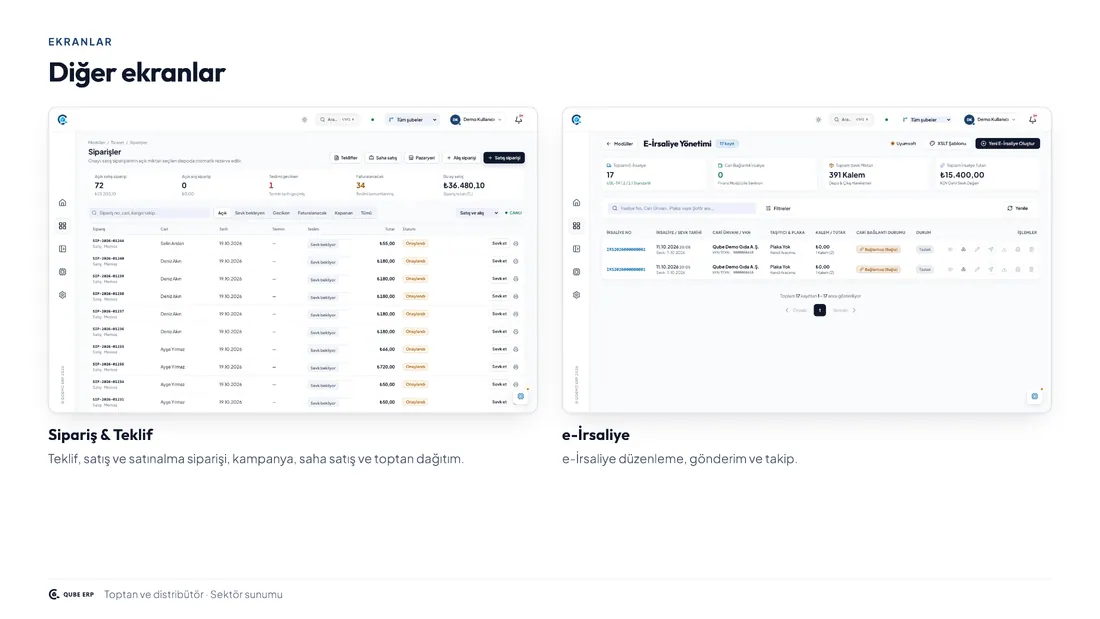This screenshot has width=1100, height=619.
Task: Click send paper-plane icon in irsaliye 0002 row
Action: pyautogui.click(x=991, y=250)
